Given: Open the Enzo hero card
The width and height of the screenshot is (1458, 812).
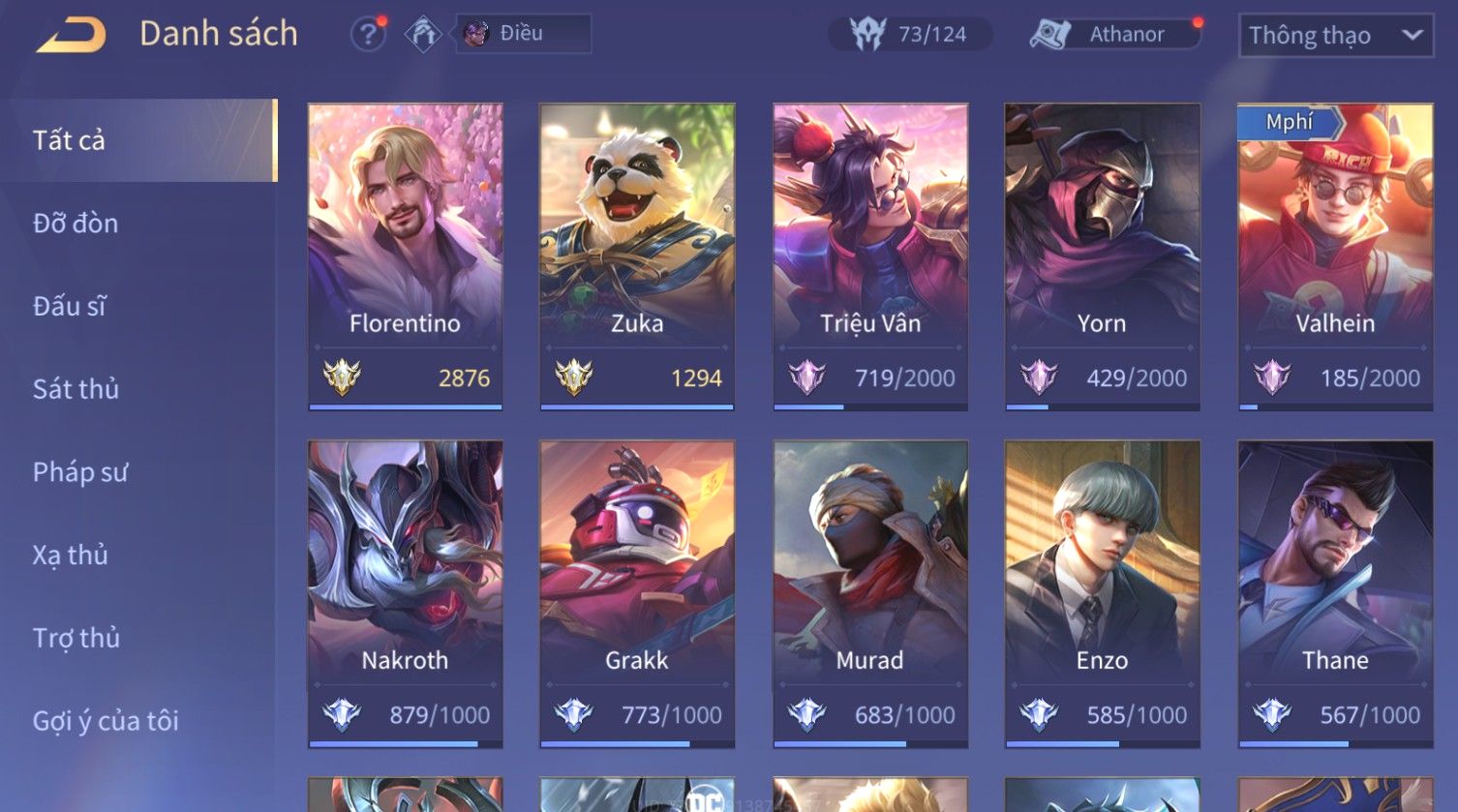Looking at the screenshot, I should tap(1103, 593).
